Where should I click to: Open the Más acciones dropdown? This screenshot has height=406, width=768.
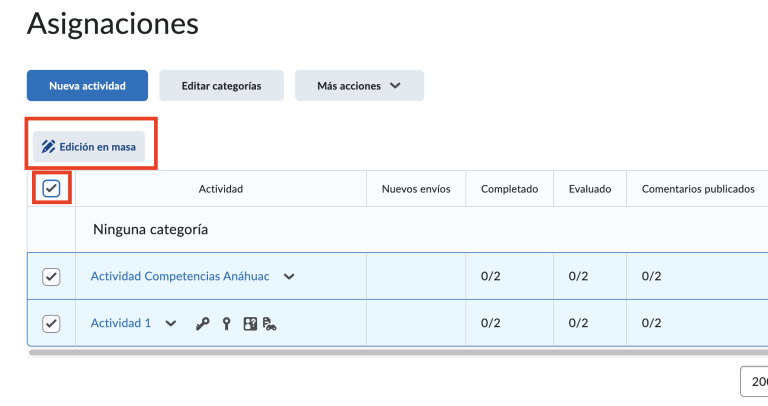[x=359, y=86]
